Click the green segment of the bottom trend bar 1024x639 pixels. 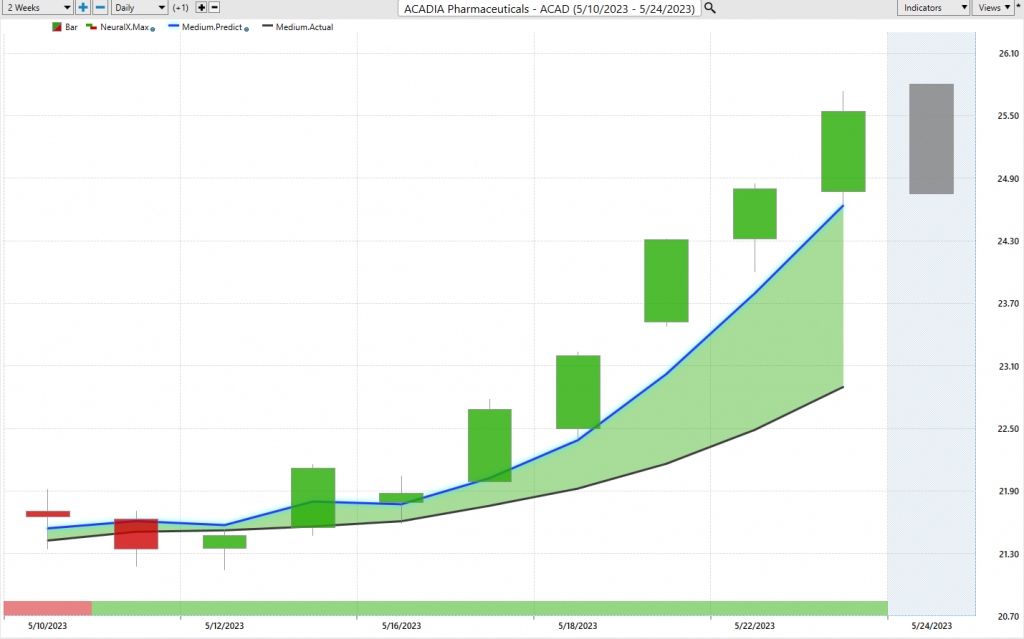(490, 608)
